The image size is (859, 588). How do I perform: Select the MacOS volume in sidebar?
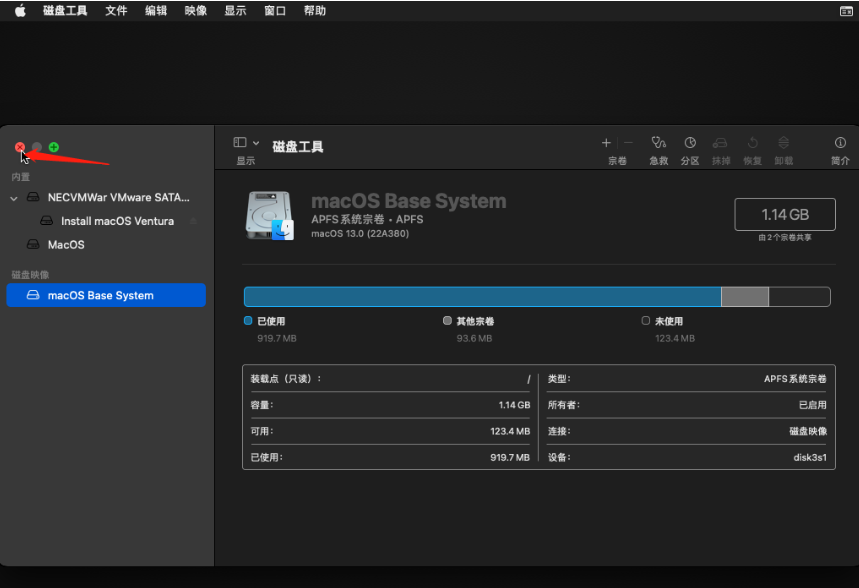pyautogui.click(x=66, y=245)
